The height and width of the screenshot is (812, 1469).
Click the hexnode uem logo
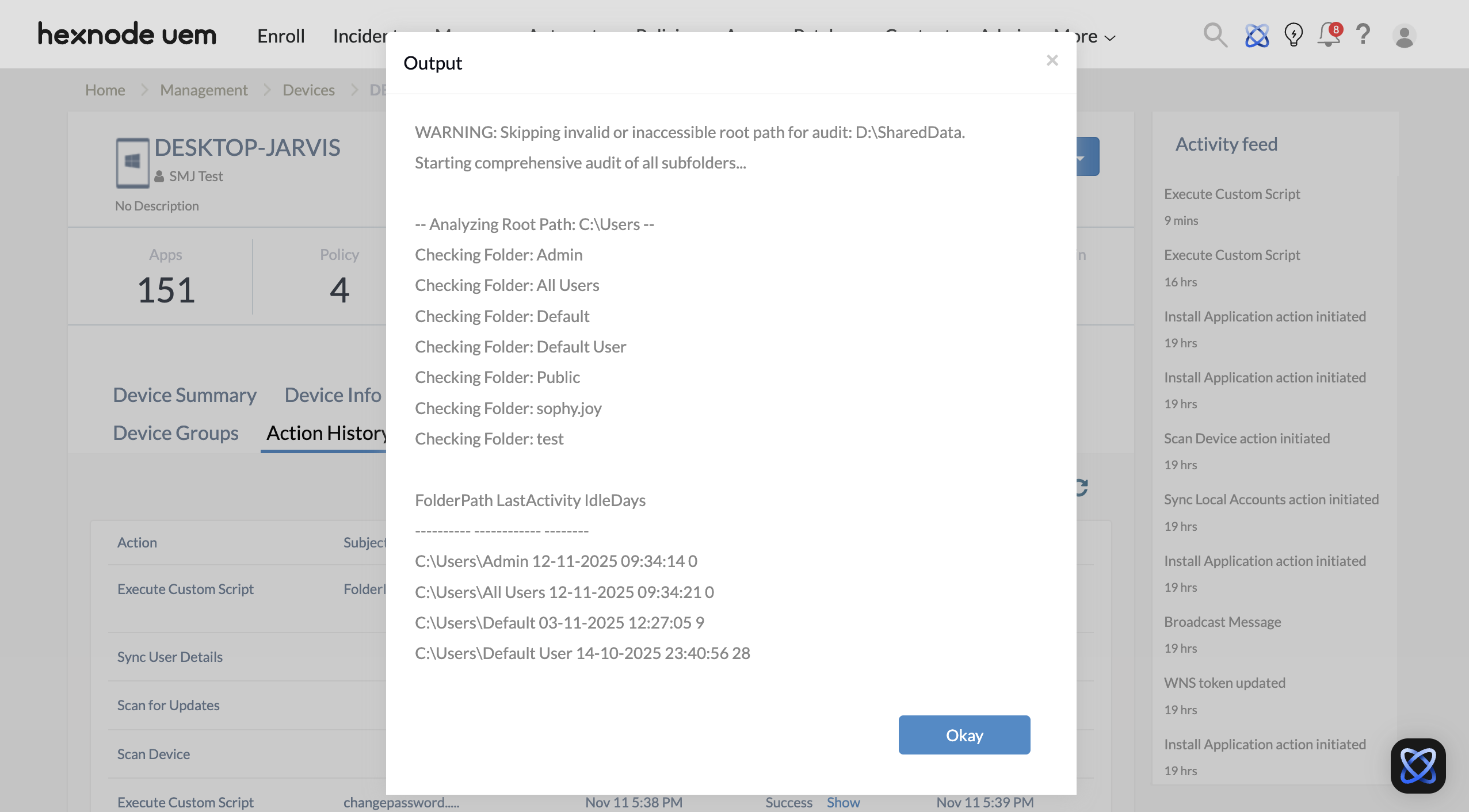point(127,35)
